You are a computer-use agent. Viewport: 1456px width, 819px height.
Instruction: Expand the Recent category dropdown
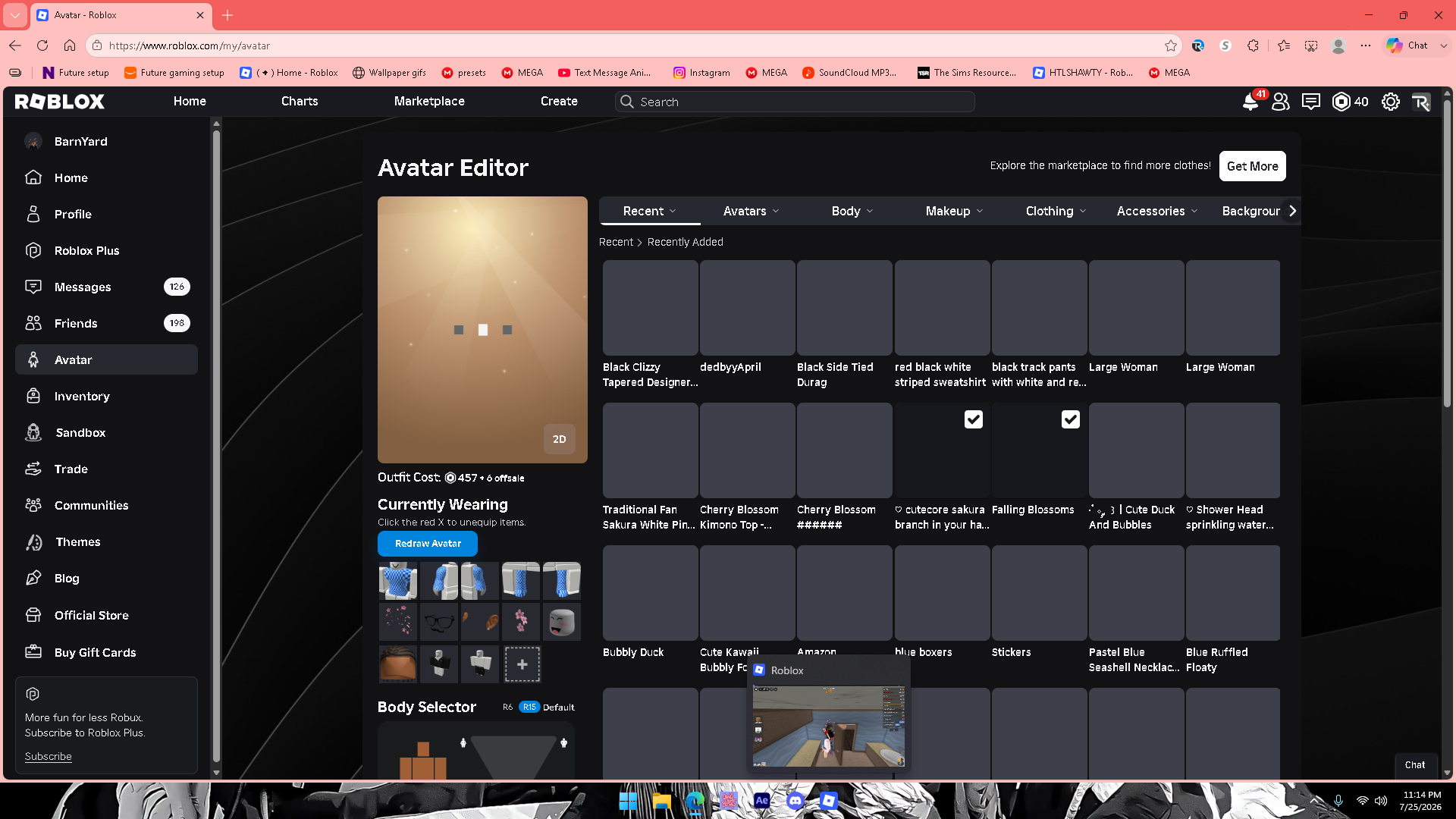[x=650, y=211]
